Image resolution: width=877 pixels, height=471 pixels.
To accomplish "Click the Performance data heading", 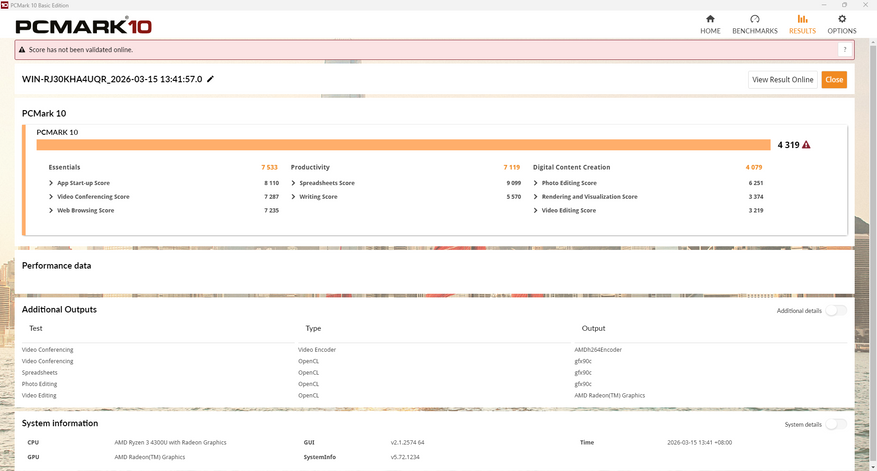I will (x=56, y=266).
